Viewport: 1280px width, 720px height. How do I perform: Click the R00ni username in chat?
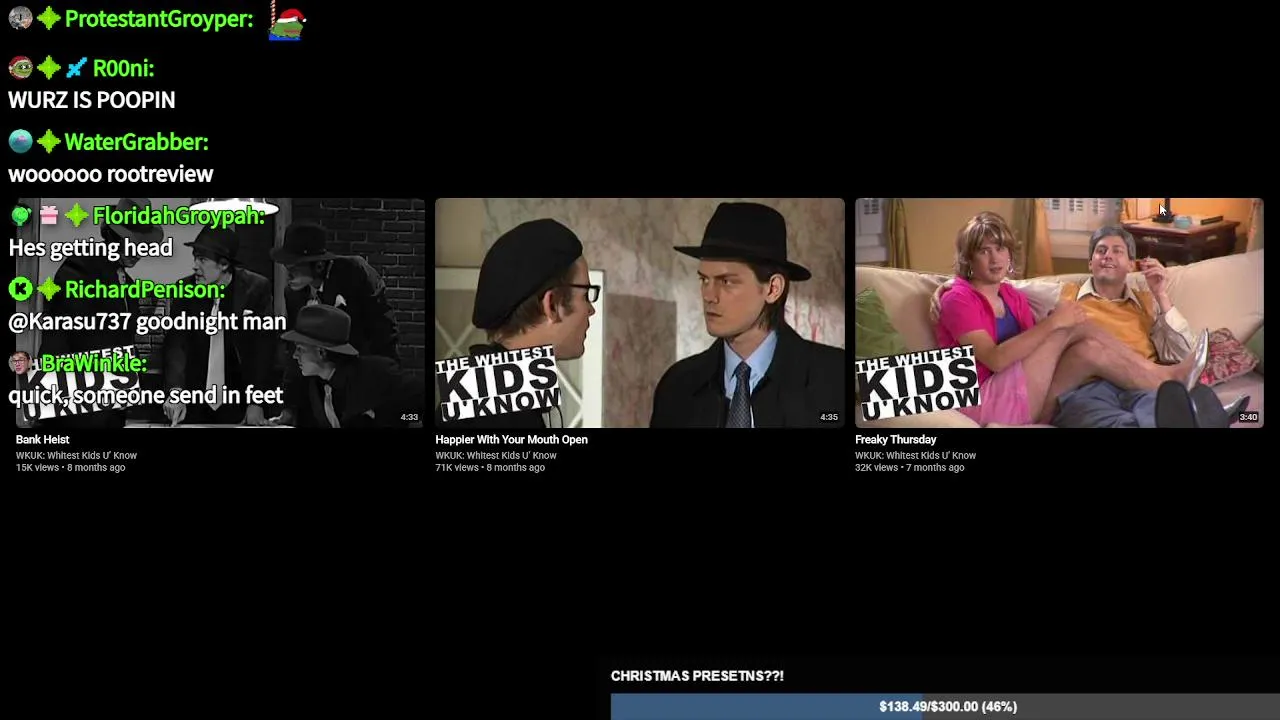pyautogui.click(x=123, y=68)
